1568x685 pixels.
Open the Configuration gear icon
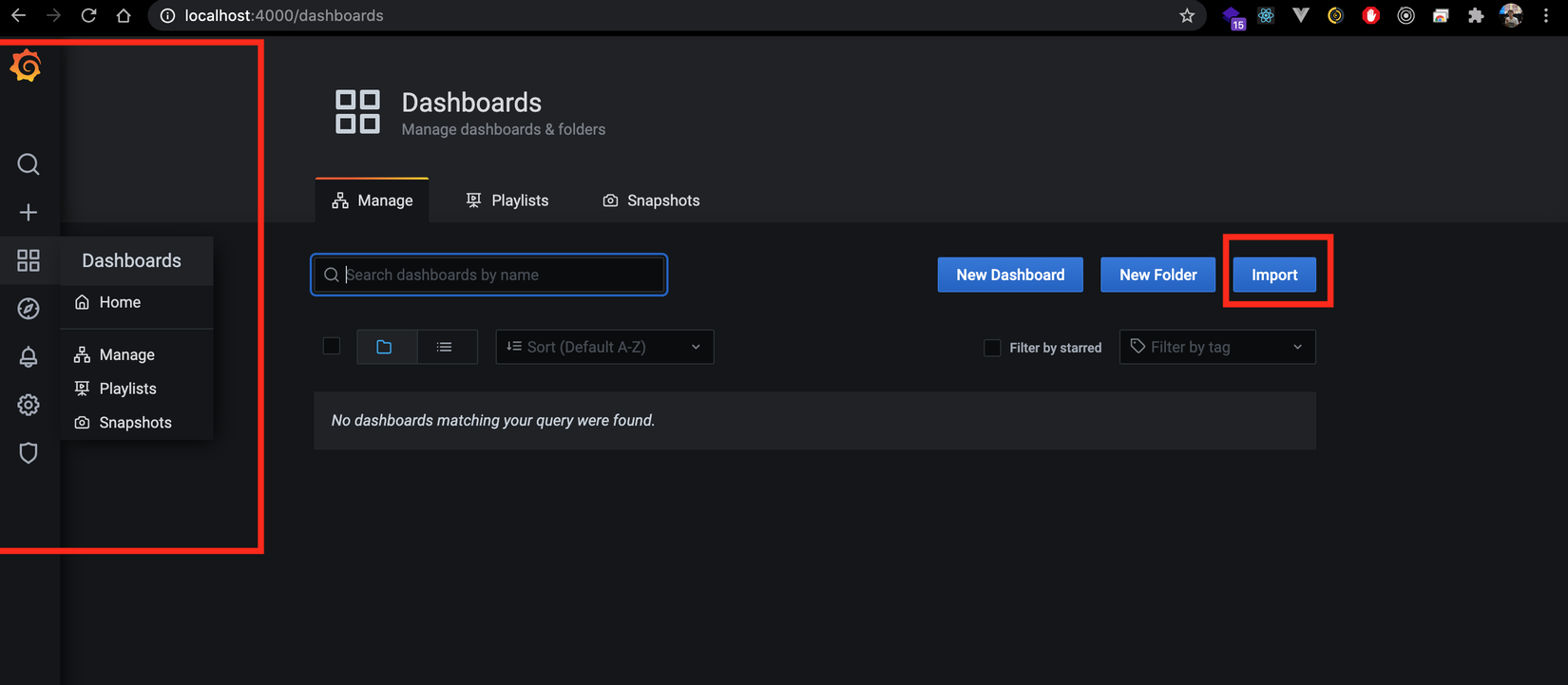pyautogui.click(x=29, y=405)
